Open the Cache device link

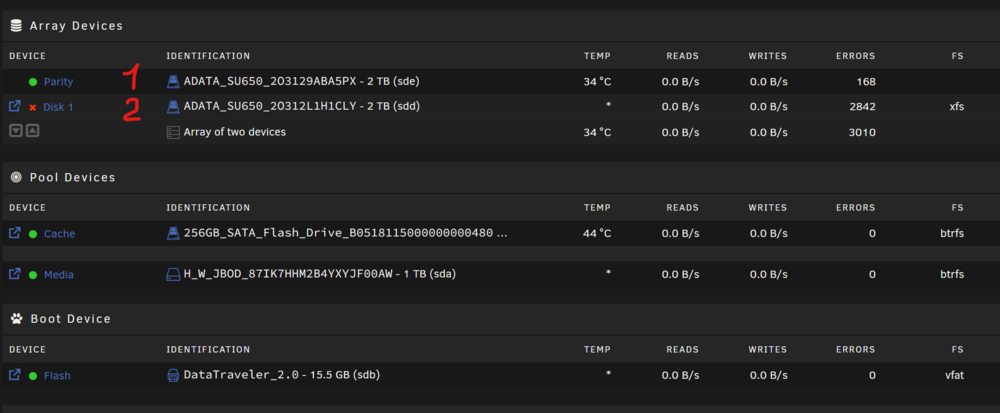point(59,234)
